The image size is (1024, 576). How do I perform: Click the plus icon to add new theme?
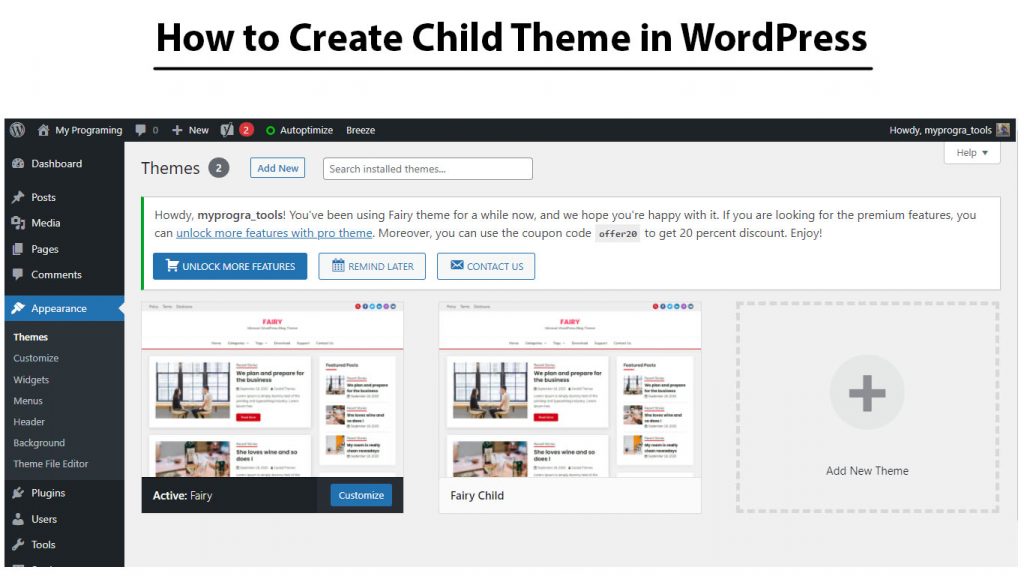tap(867, 393)
